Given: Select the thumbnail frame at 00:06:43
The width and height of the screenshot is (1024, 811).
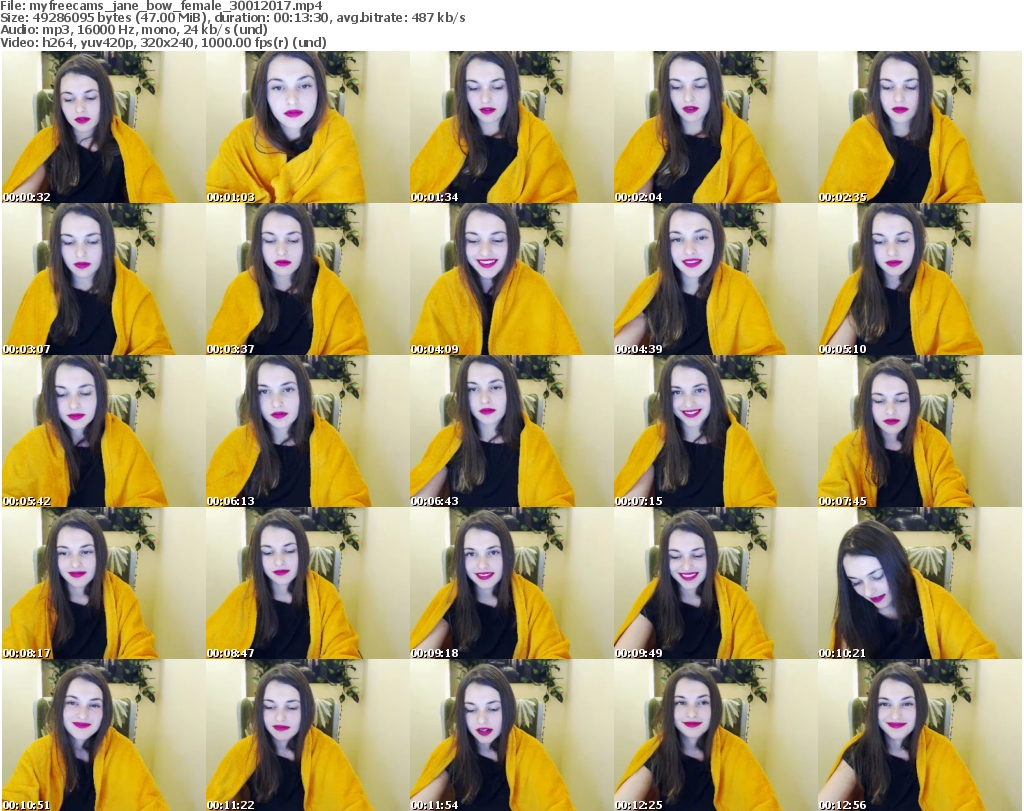Looking at the screenshot, I should (x=511, y=432).
